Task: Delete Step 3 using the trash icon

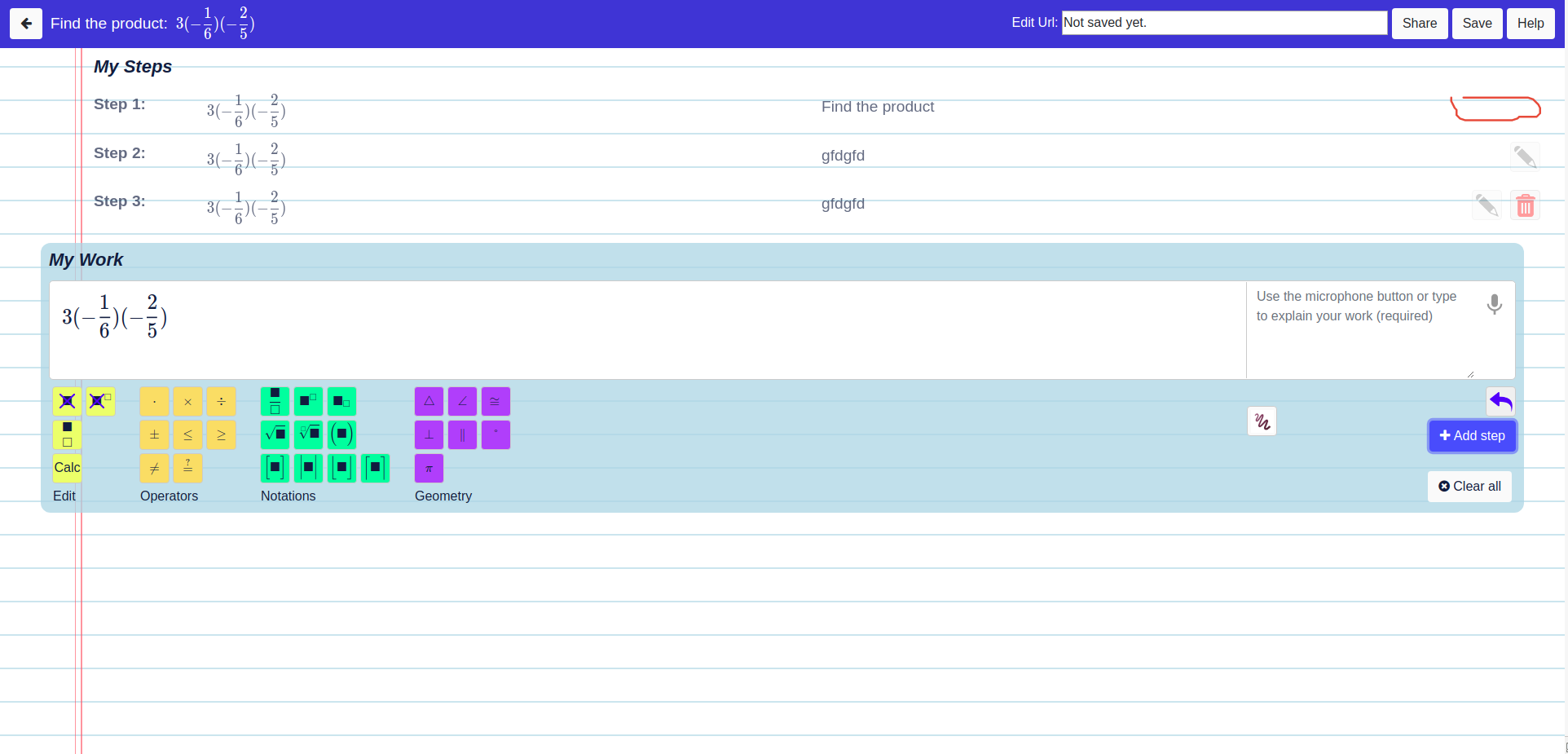Action: click(1525, 205)
